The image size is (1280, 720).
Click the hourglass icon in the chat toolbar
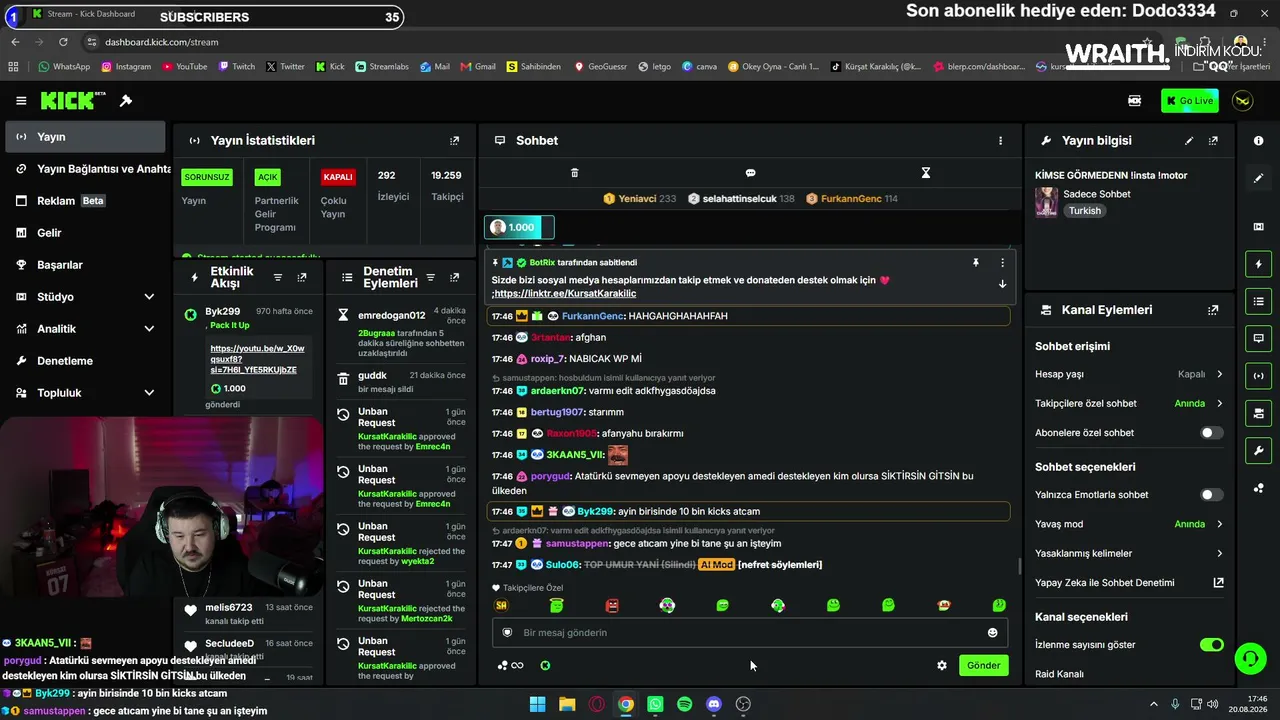pos(926,173)
